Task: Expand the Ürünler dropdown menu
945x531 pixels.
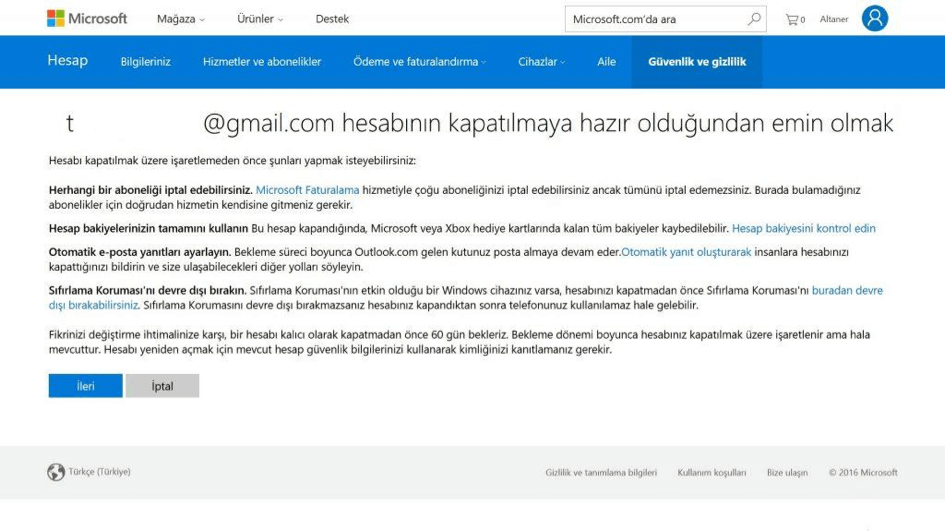Action: pos(260,19)
